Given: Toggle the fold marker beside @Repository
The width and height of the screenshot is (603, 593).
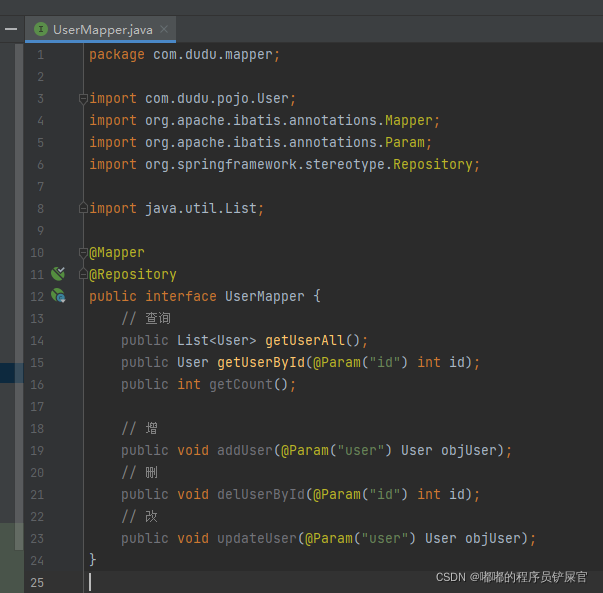Looking at the screenshot, I should tap(83, 275).
